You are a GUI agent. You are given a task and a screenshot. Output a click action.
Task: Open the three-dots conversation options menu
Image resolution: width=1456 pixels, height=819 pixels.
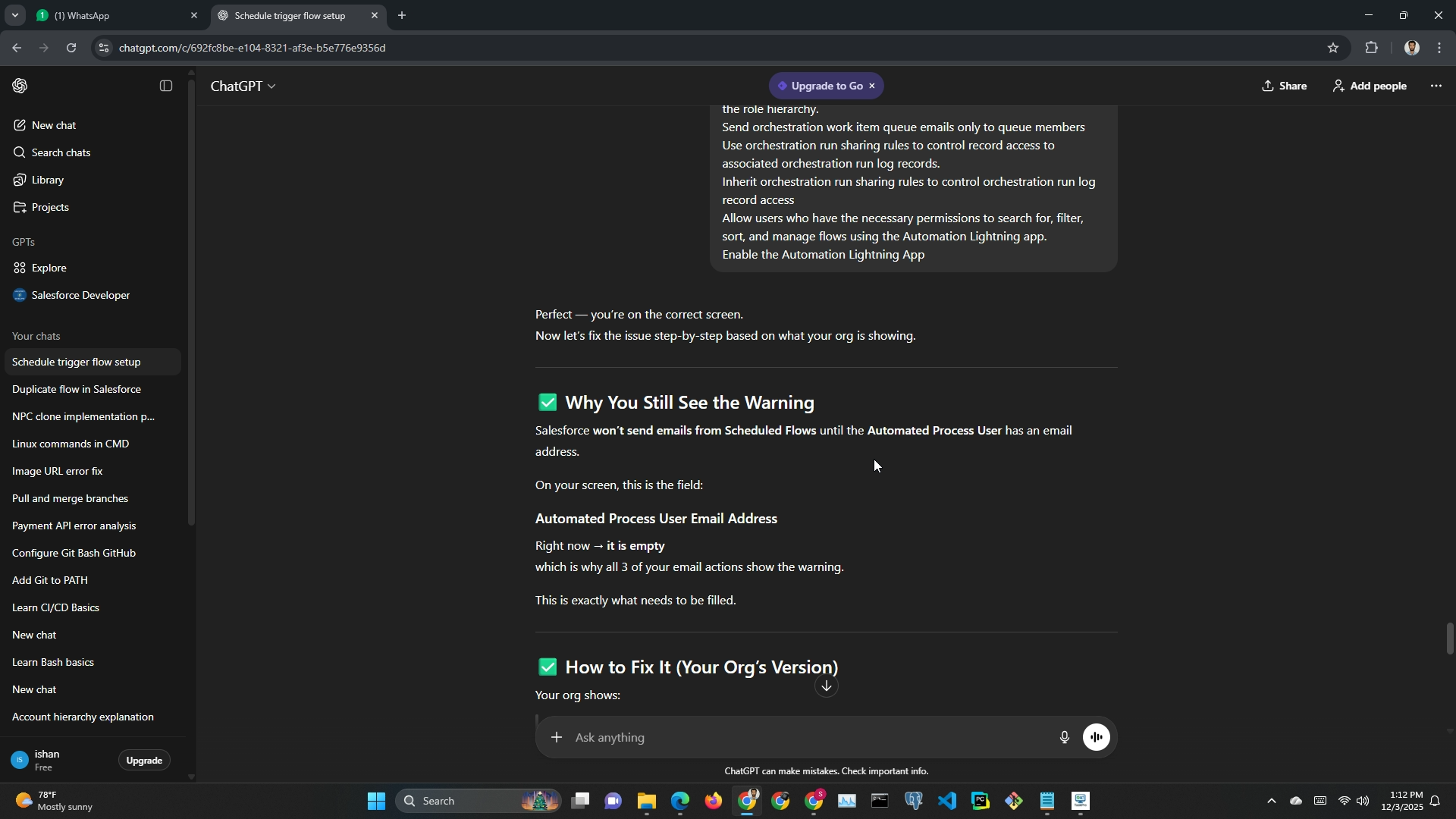[x=1436, y=86]
